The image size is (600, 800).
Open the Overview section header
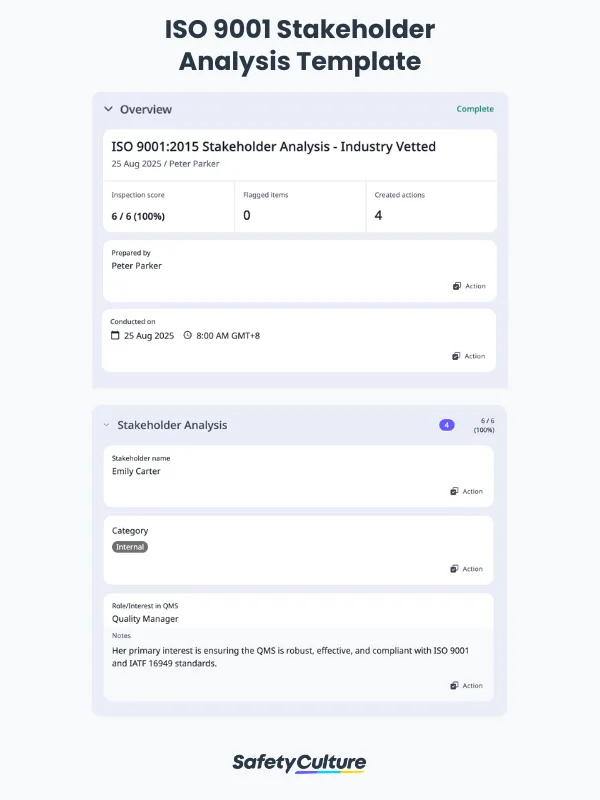pos(148,109)
